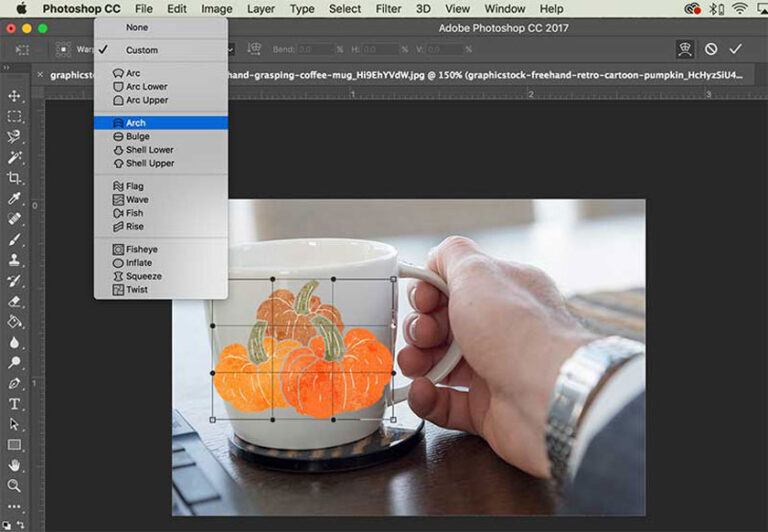768x532 pixels.
Task: Select None in the warp list
Action: point(136,27)
